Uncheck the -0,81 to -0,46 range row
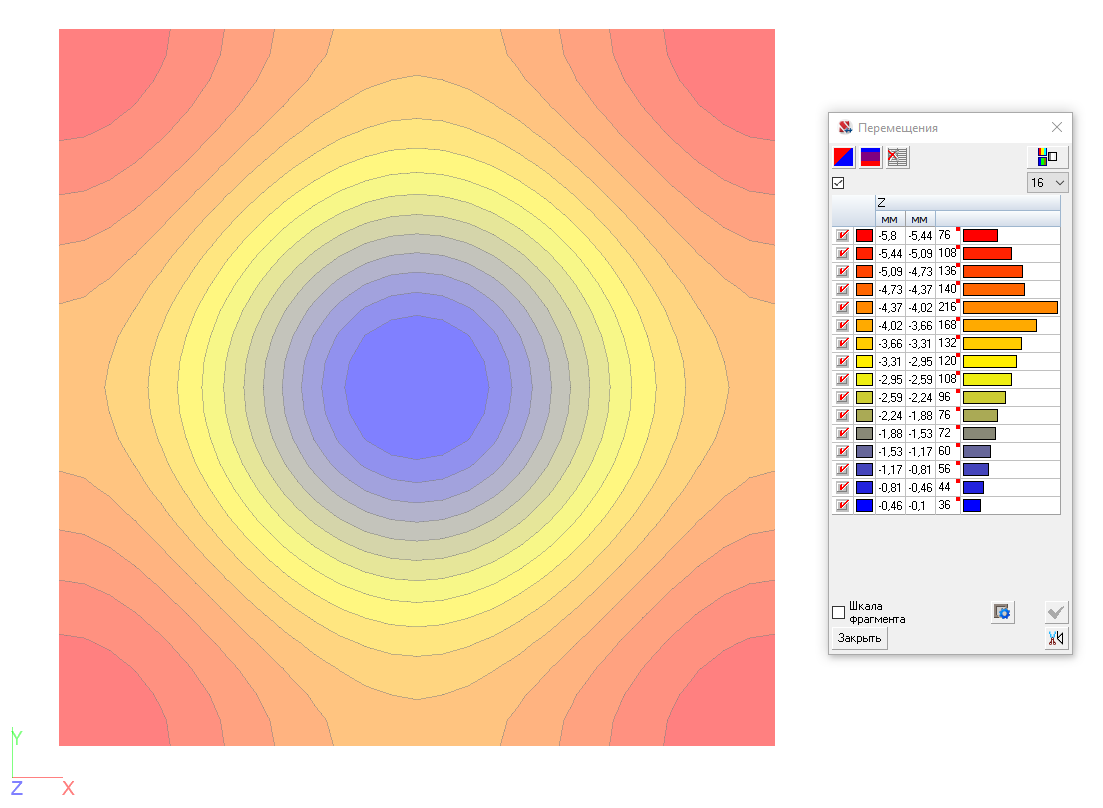Screen dimensions: 1103x808 (x=842, y=487)
